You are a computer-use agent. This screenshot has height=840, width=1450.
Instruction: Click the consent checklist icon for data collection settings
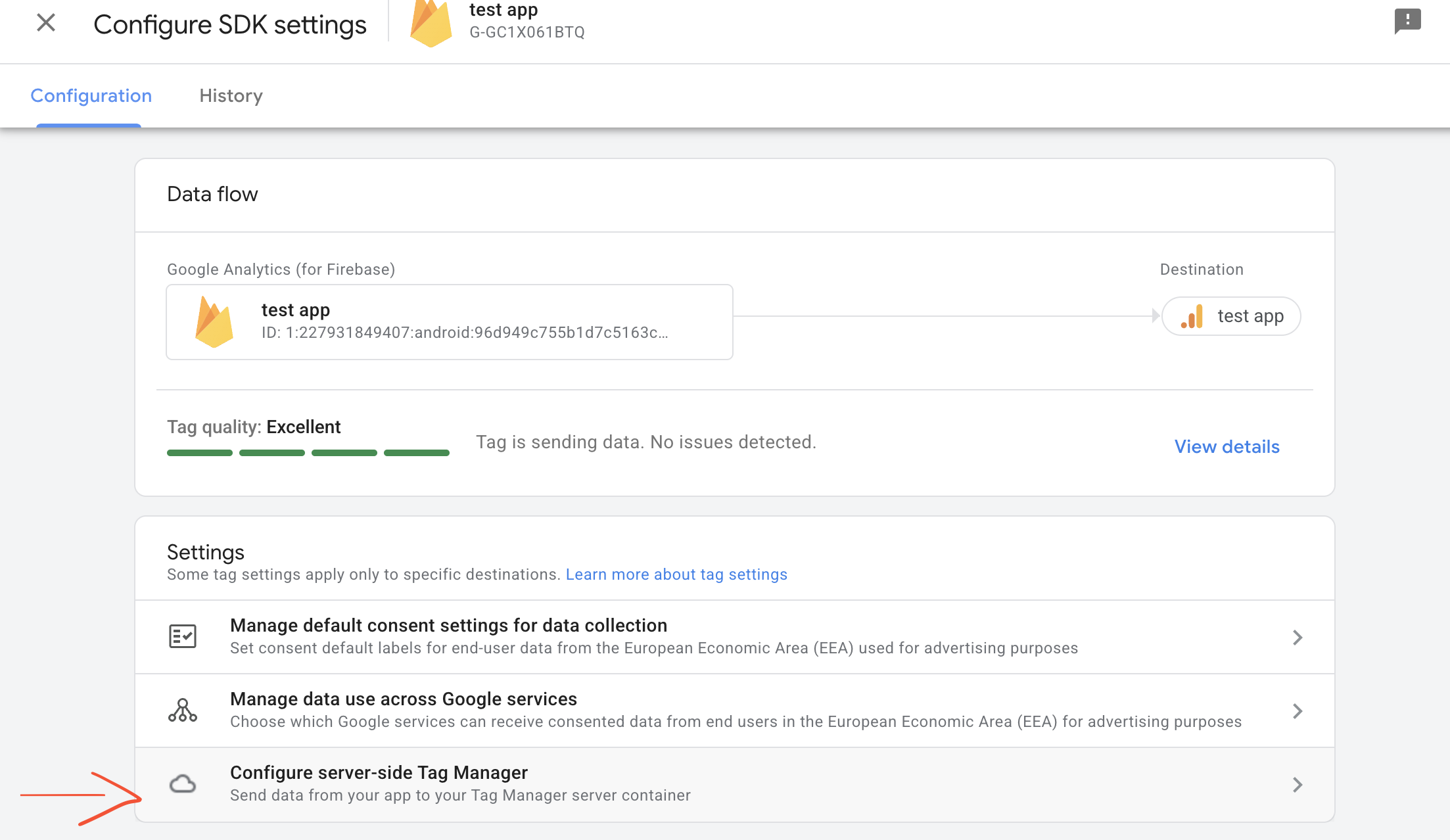click(183, 636)
